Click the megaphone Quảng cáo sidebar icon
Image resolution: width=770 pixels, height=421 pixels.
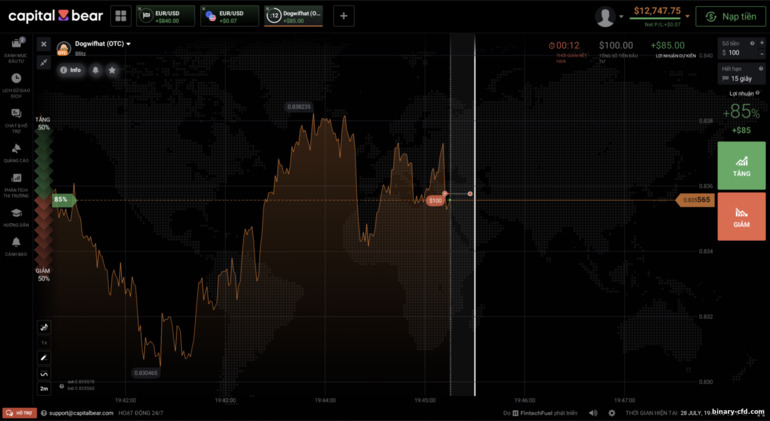tap(16, 153)
